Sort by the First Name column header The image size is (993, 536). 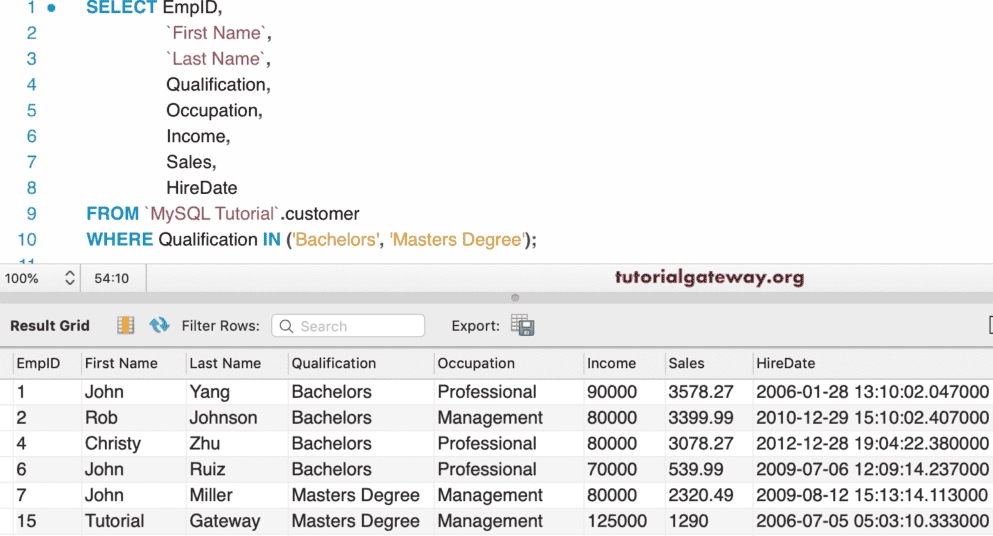tap(121, 363)
